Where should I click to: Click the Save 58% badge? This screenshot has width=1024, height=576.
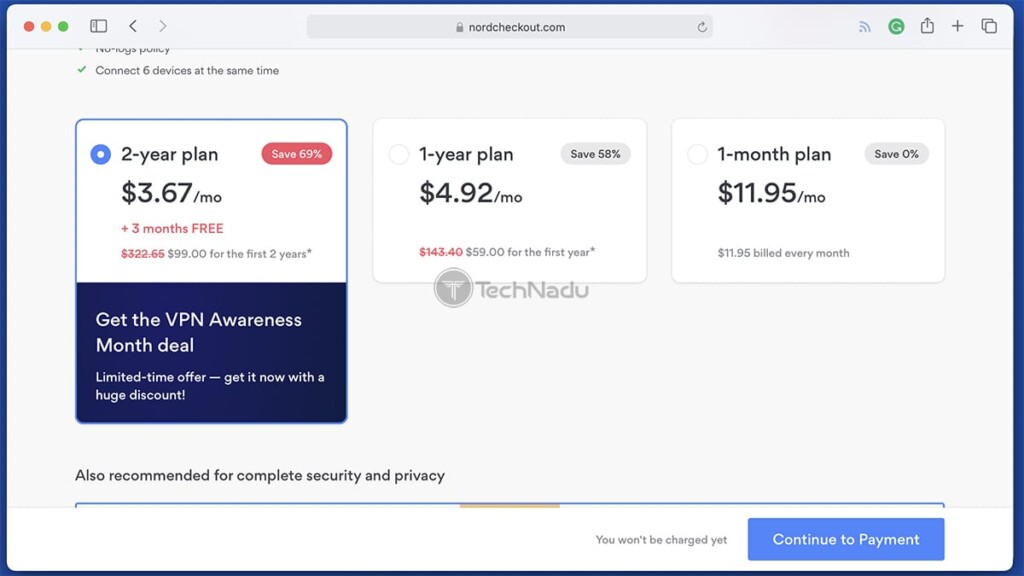595,154
